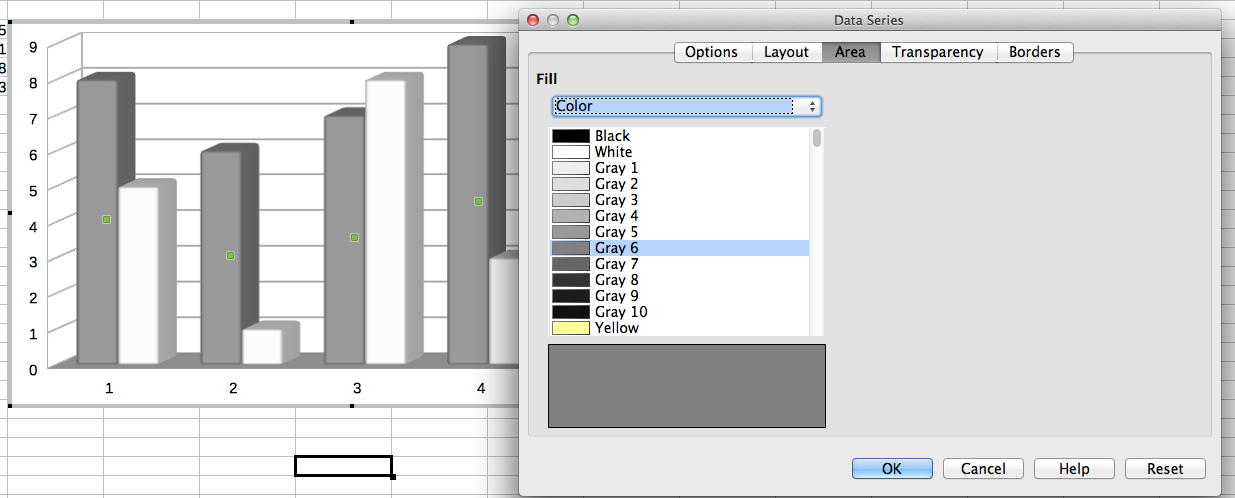Click the x-axis label 2
Image resolution: width=1235 pixels, height=498 pixels.
tap(233, 388)
